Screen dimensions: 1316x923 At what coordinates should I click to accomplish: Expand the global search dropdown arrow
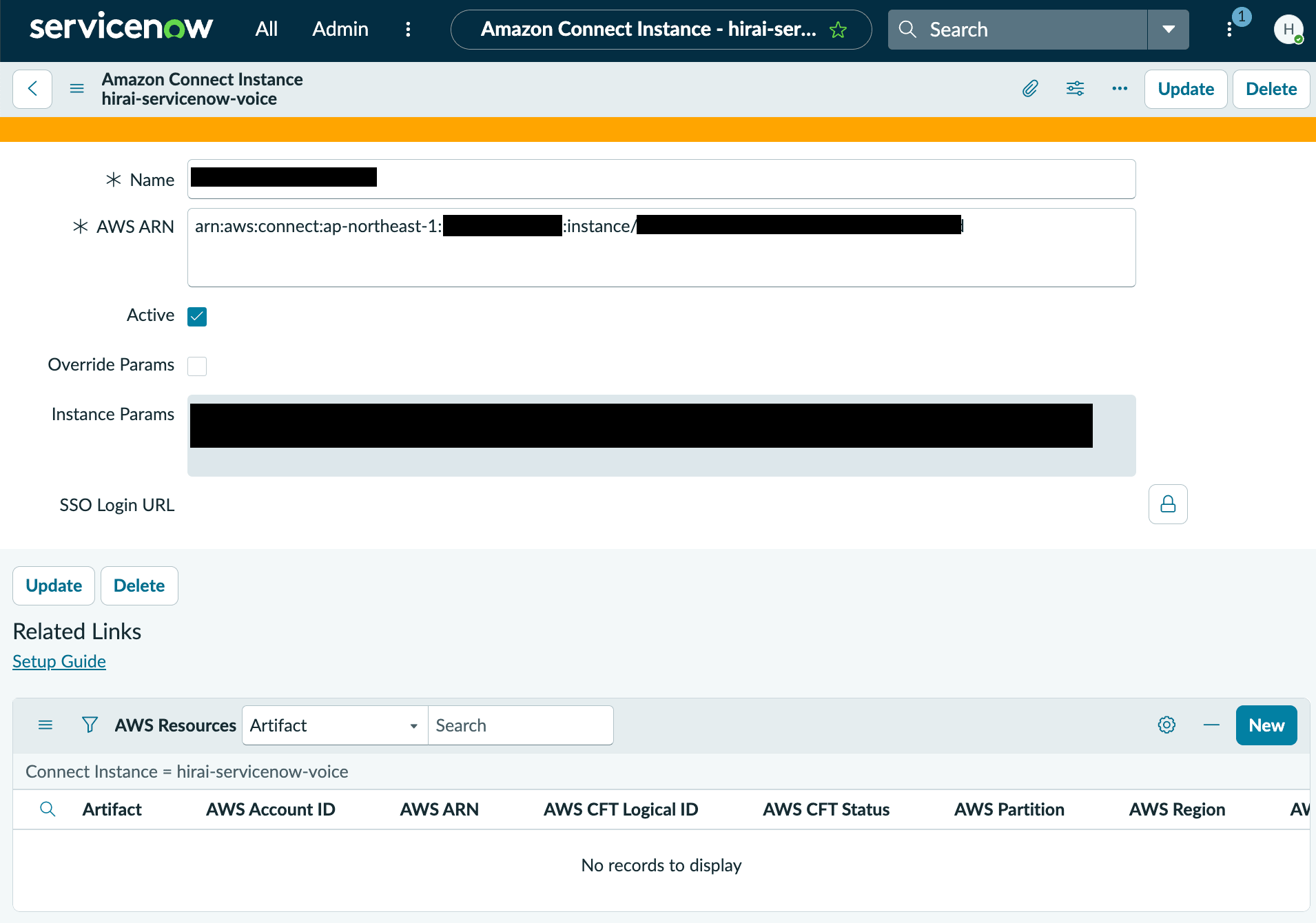click(1168, 30)
